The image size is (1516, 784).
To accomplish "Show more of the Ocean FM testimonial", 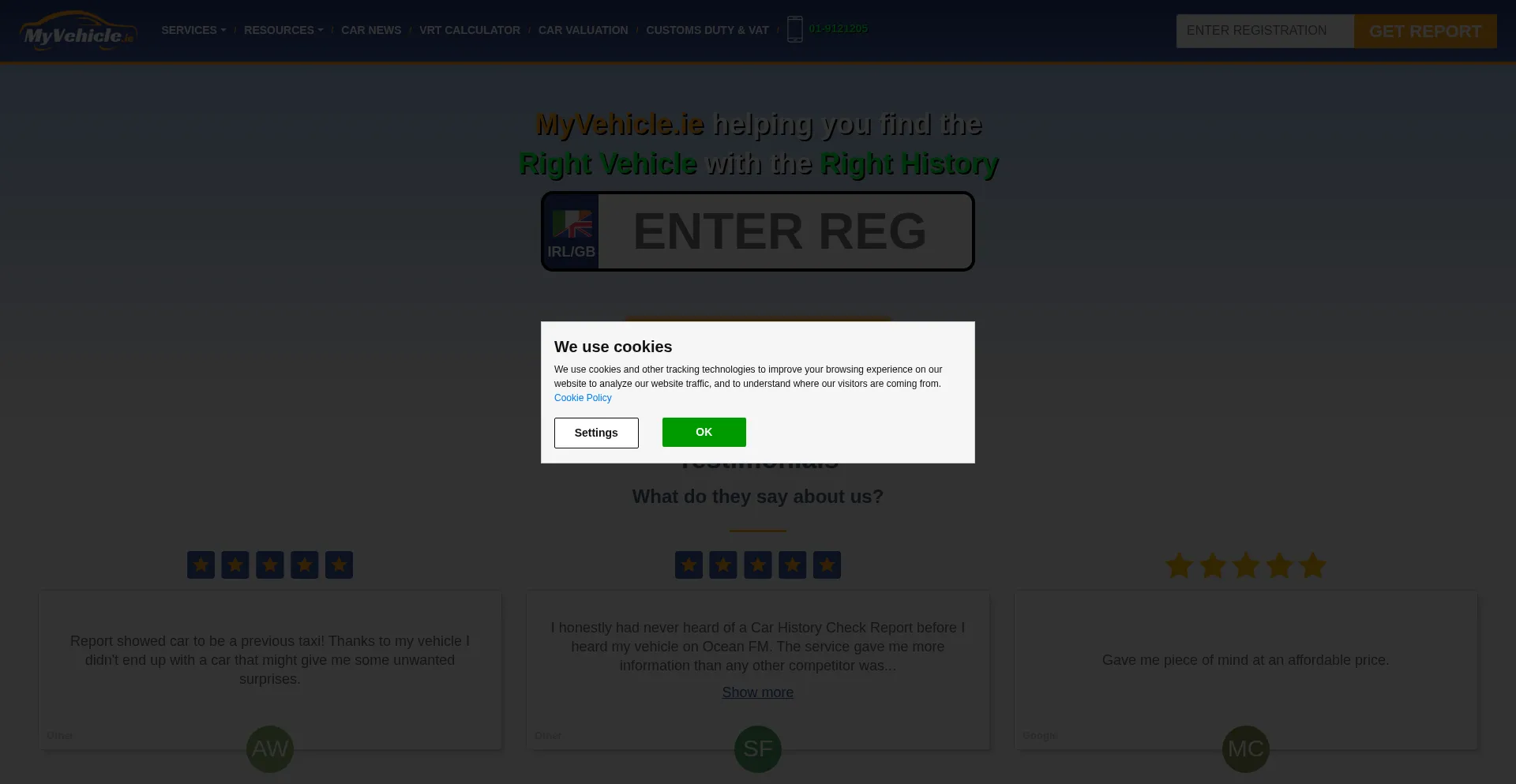I will coord(758,692).
